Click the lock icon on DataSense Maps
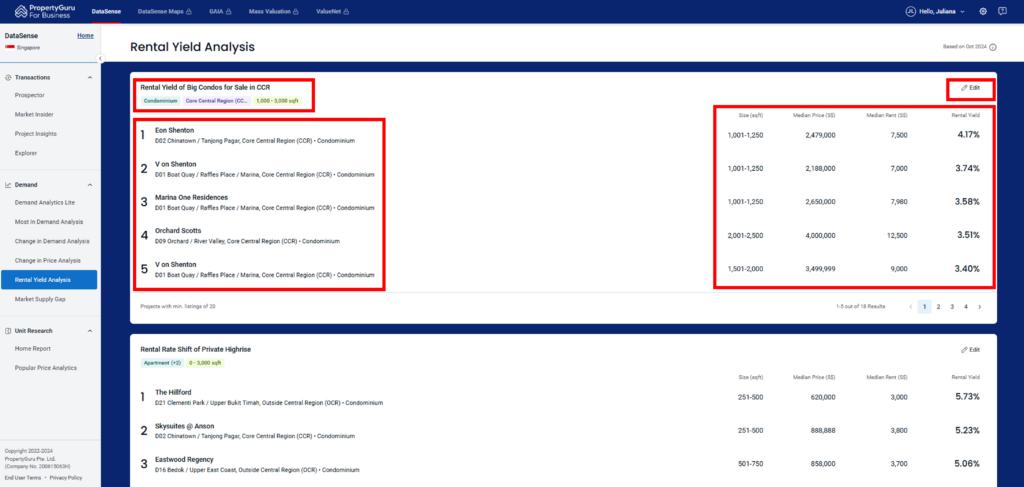The image size is (1024, 487). click(x=189, y=12)
